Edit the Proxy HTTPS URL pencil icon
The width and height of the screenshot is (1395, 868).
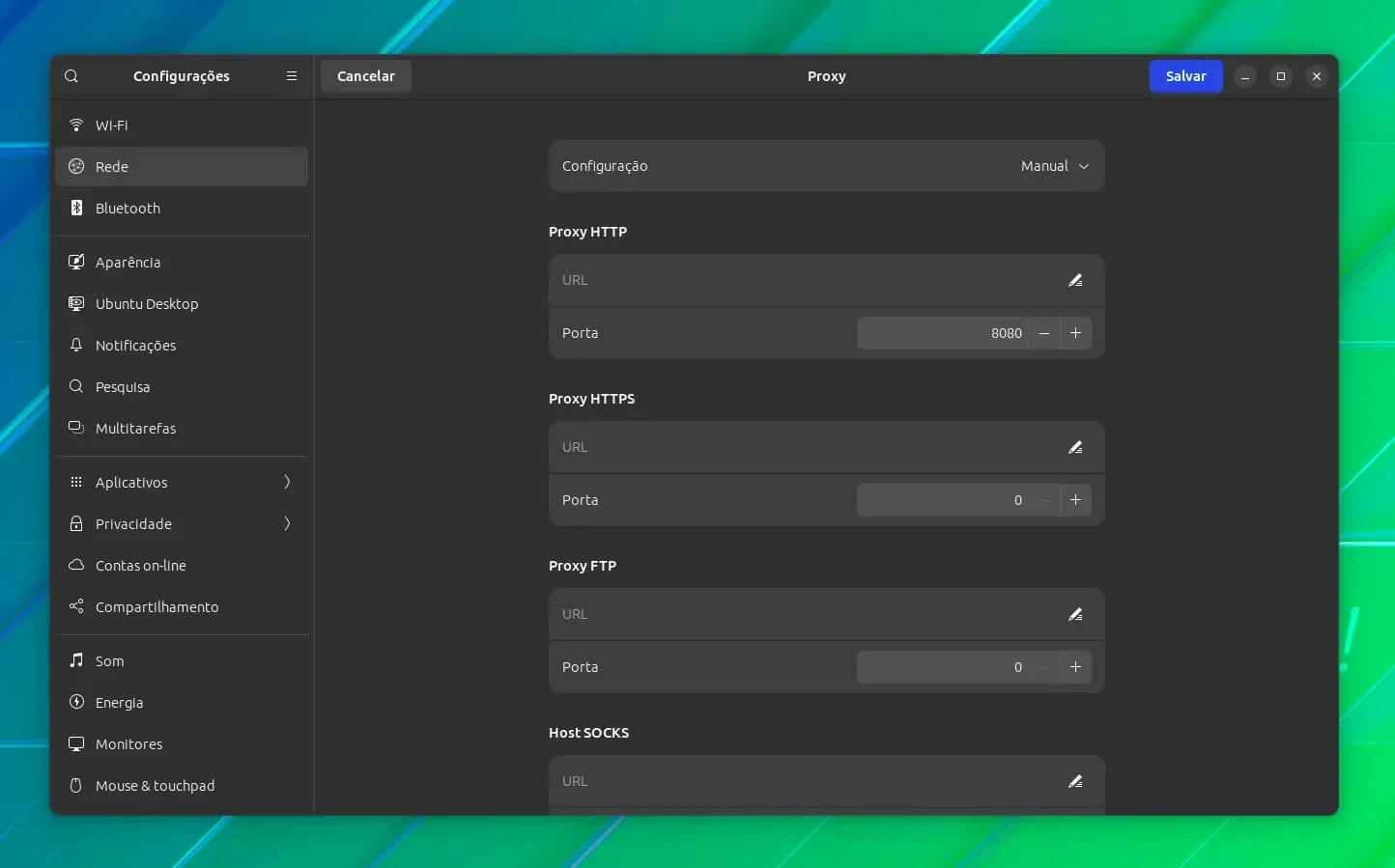tap(1075, 447)
